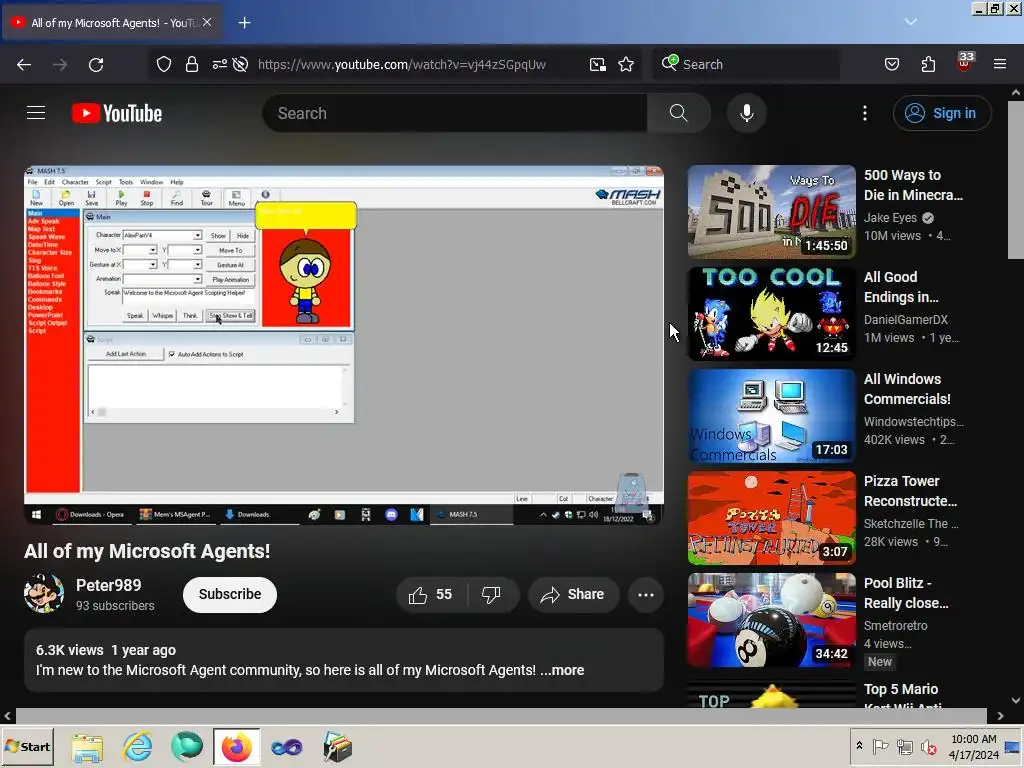Open picture-in-picture icon in address bar
The height and width of the screenshot is (768, 1024).
tap(598, 64)
